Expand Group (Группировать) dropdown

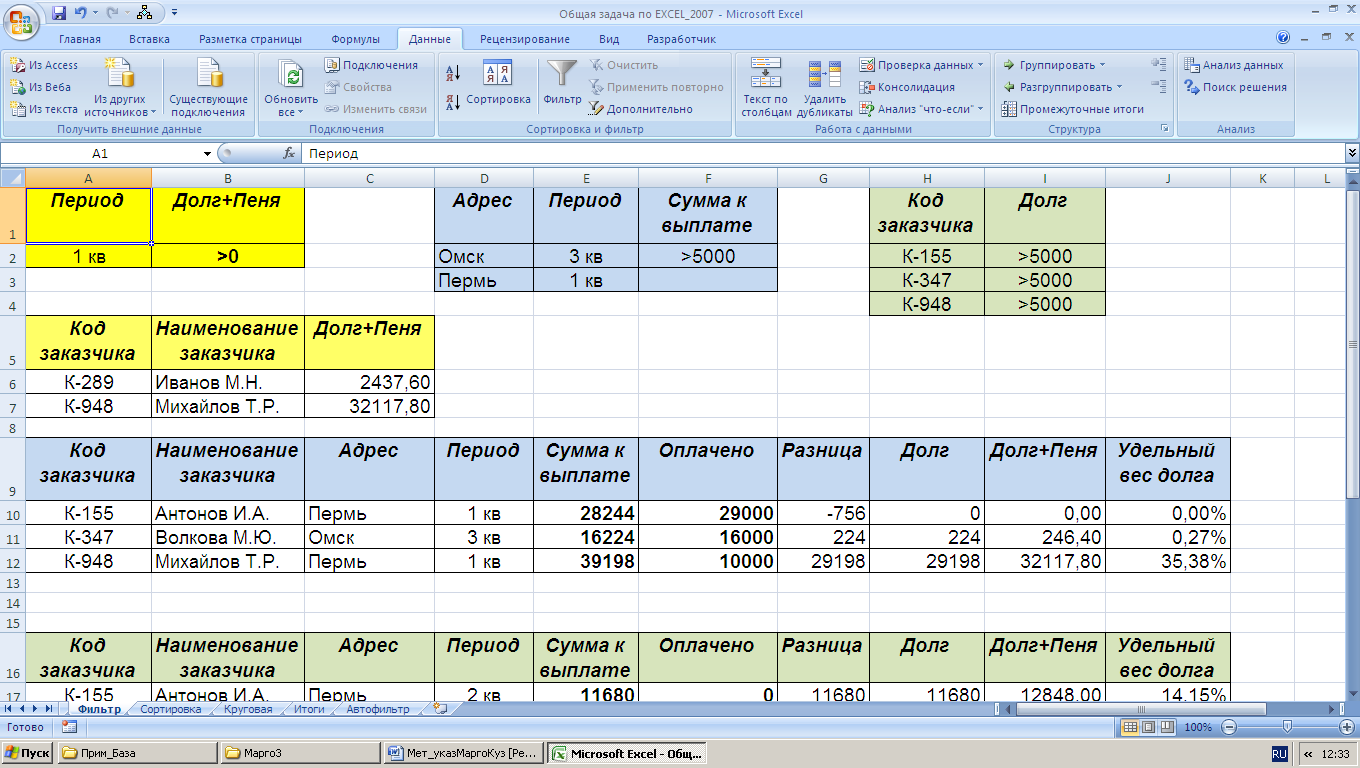pyautogui.click(x=1102, y=65)
